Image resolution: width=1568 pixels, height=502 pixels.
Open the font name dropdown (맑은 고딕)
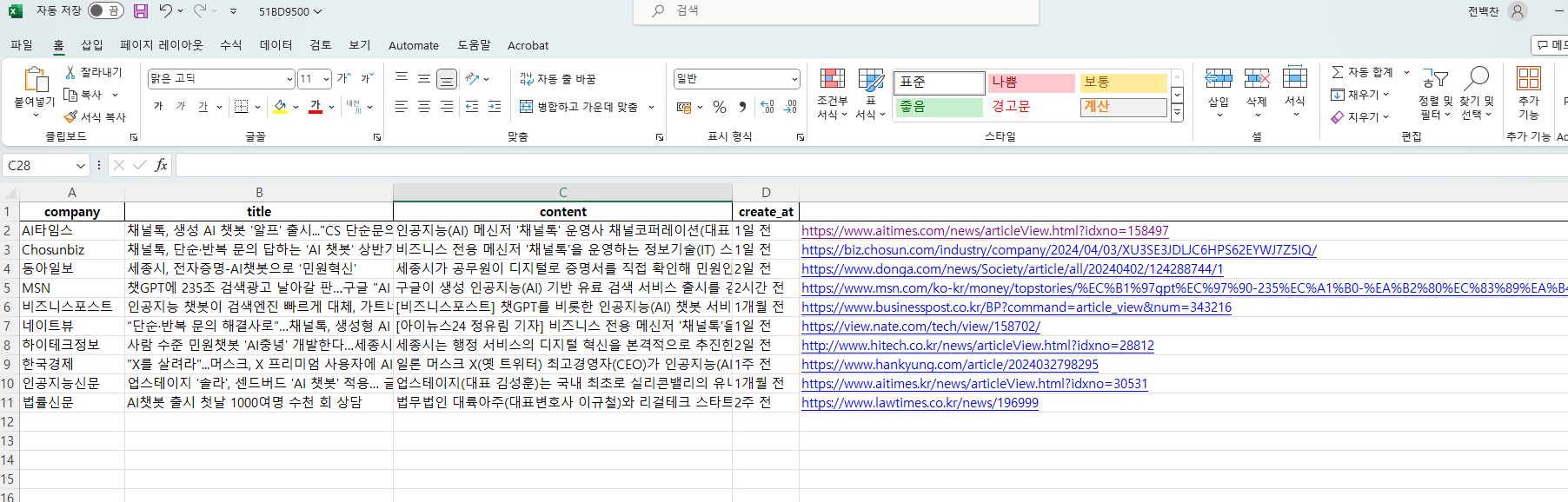[289, 79]
